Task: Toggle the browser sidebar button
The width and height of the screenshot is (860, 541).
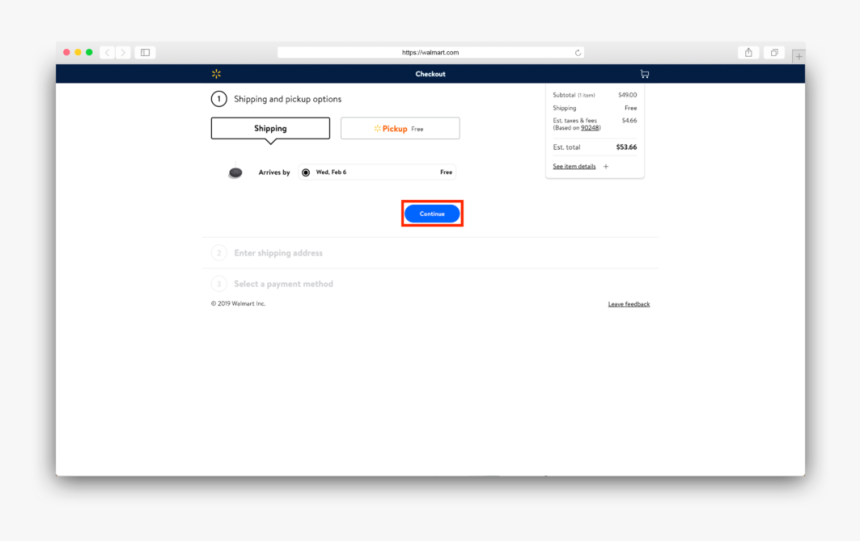Action: (145, 53)
